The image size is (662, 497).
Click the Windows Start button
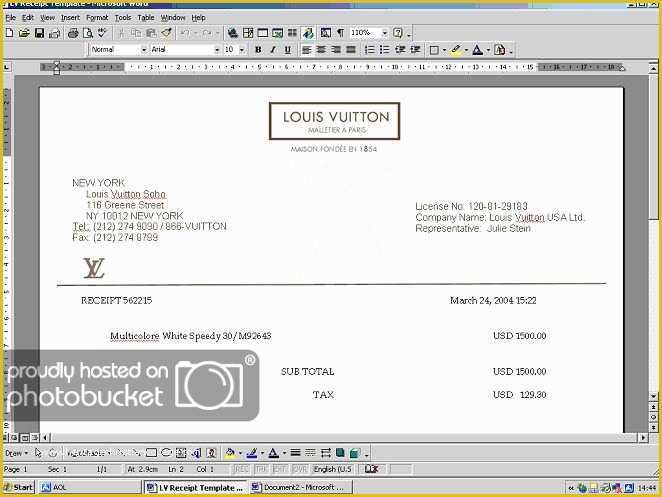tap(19, 487)
